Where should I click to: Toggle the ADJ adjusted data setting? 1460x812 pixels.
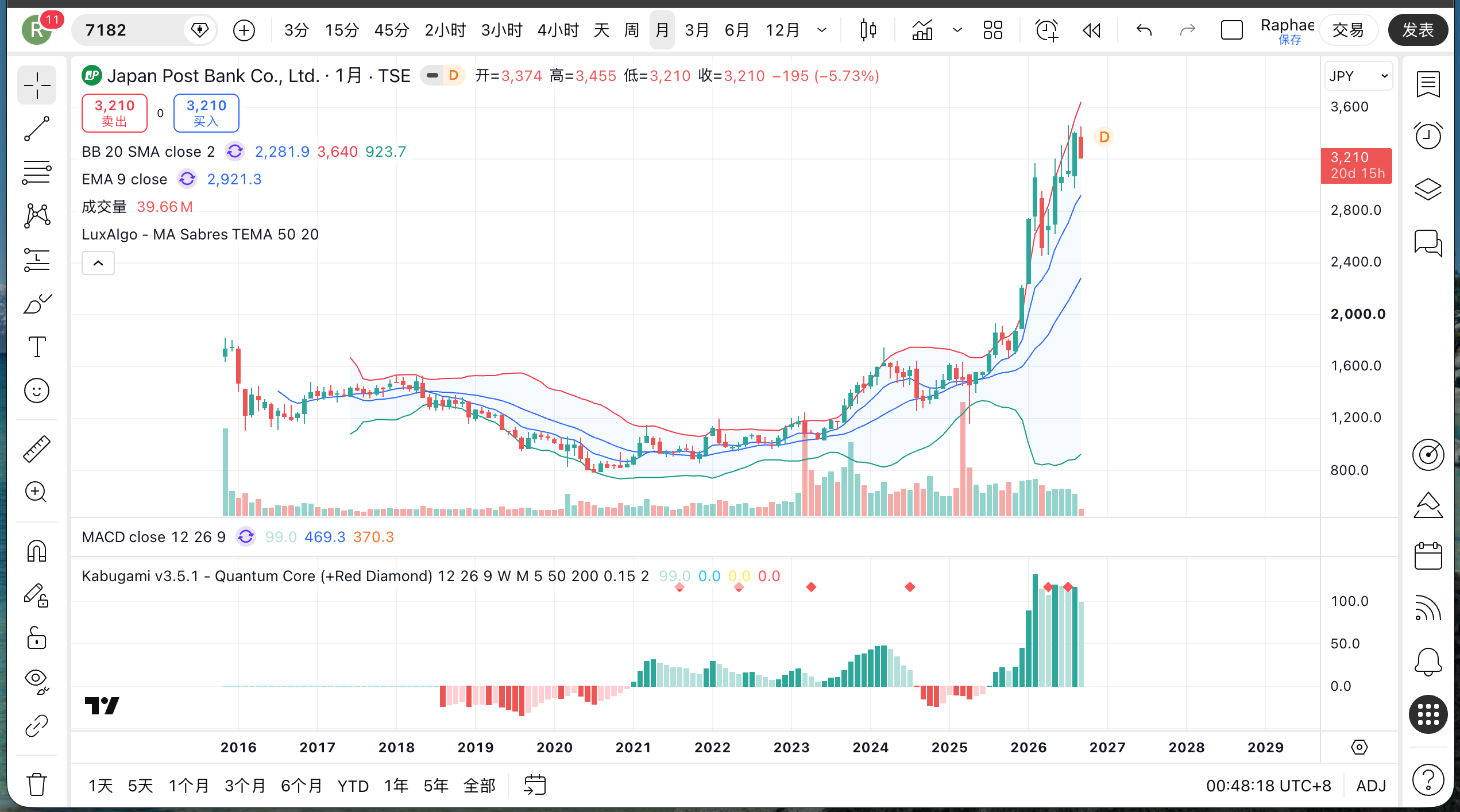pos(1371,786)
